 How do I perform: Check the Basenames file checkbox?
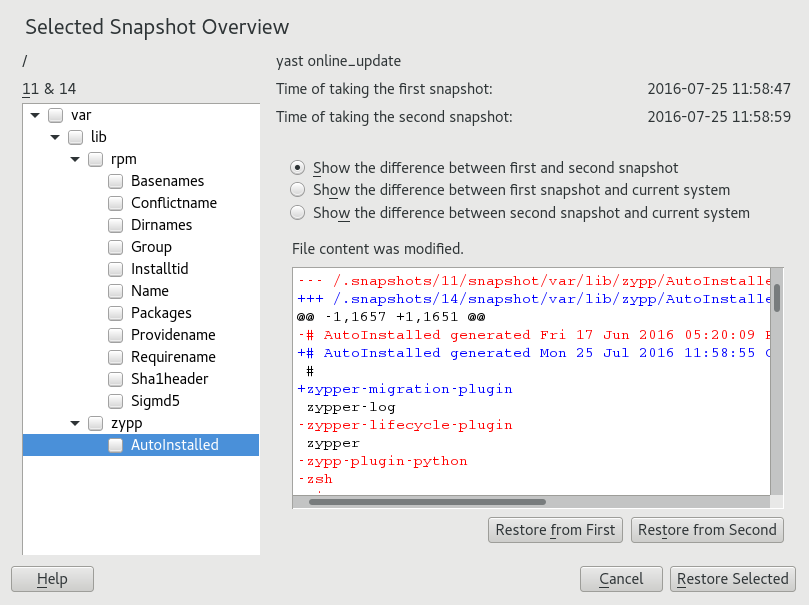[x=116, y=181]
